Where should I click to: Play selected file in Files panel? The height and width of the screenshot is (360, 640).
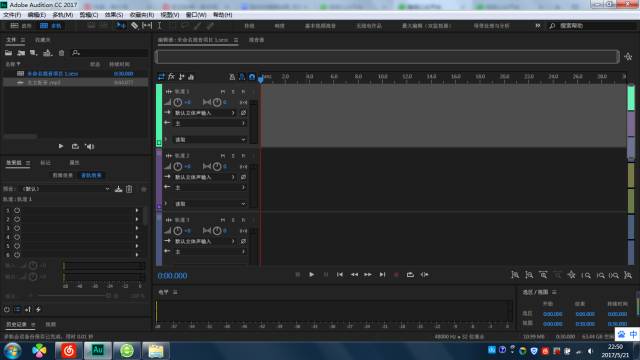click(x=61, y=146)
